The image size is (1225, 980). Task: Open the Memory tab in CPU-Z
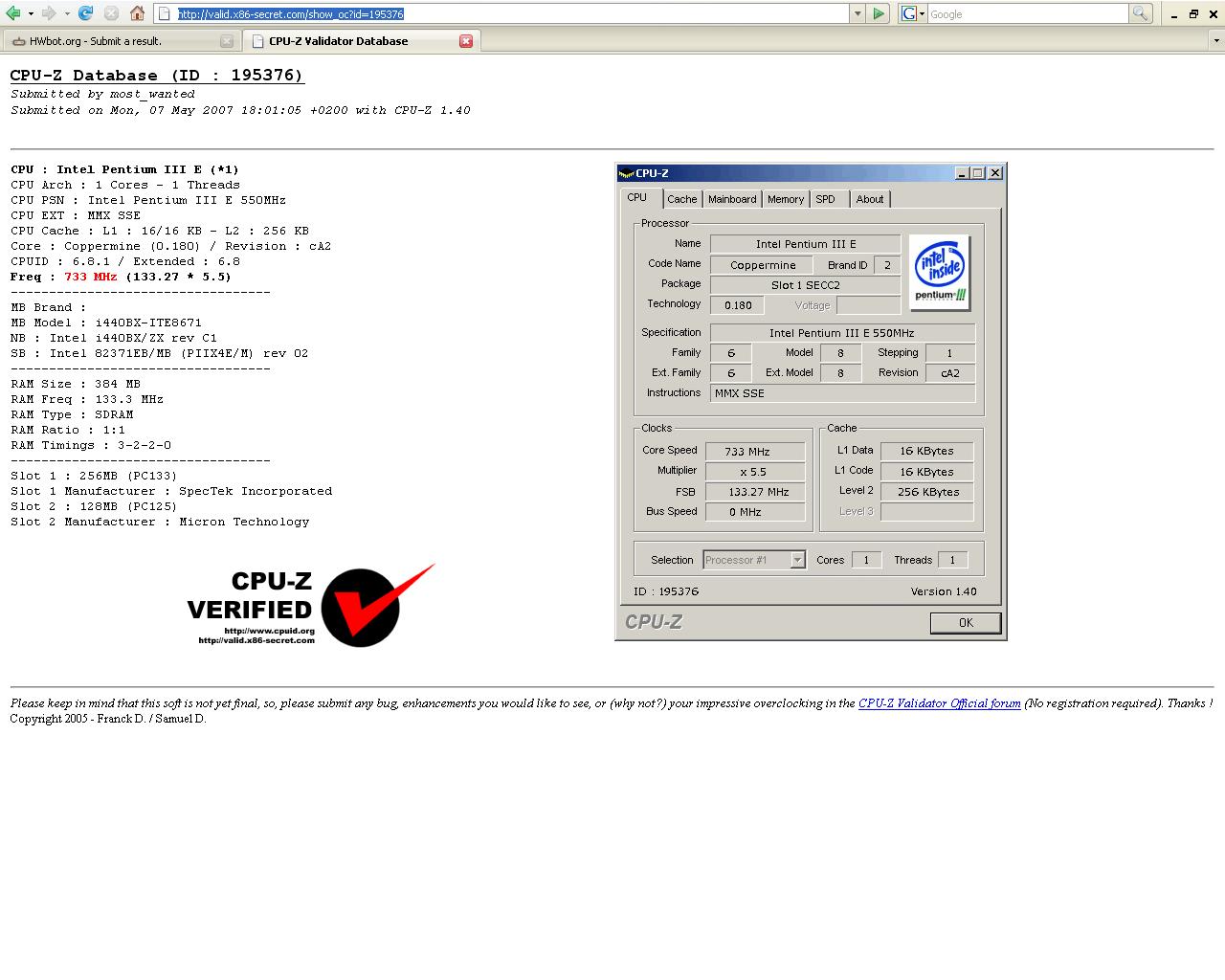pyautogui.click(x=786, y=199)
